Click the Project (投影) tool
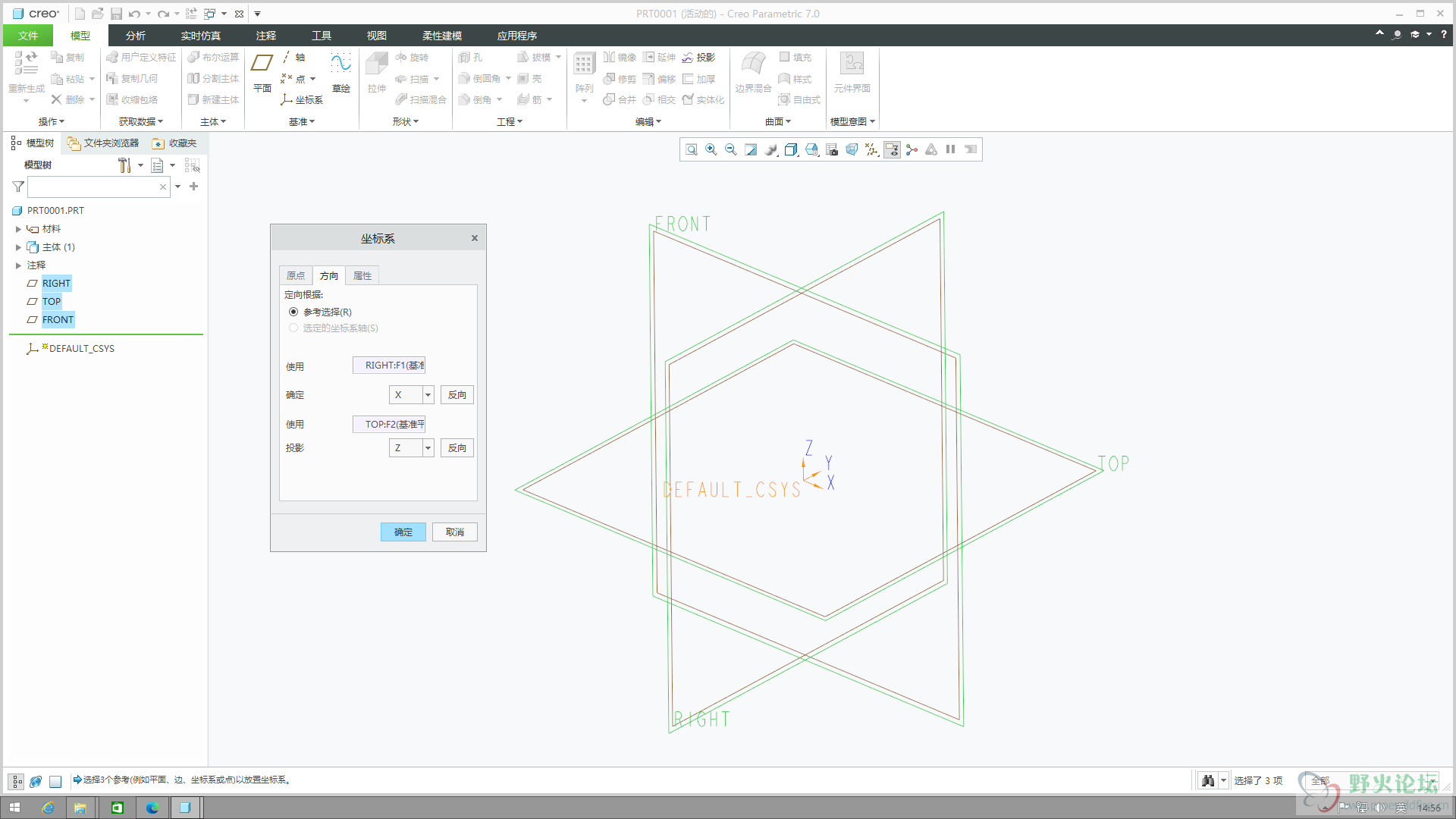This screenshot has height=819, width=1456. point(698,57)
